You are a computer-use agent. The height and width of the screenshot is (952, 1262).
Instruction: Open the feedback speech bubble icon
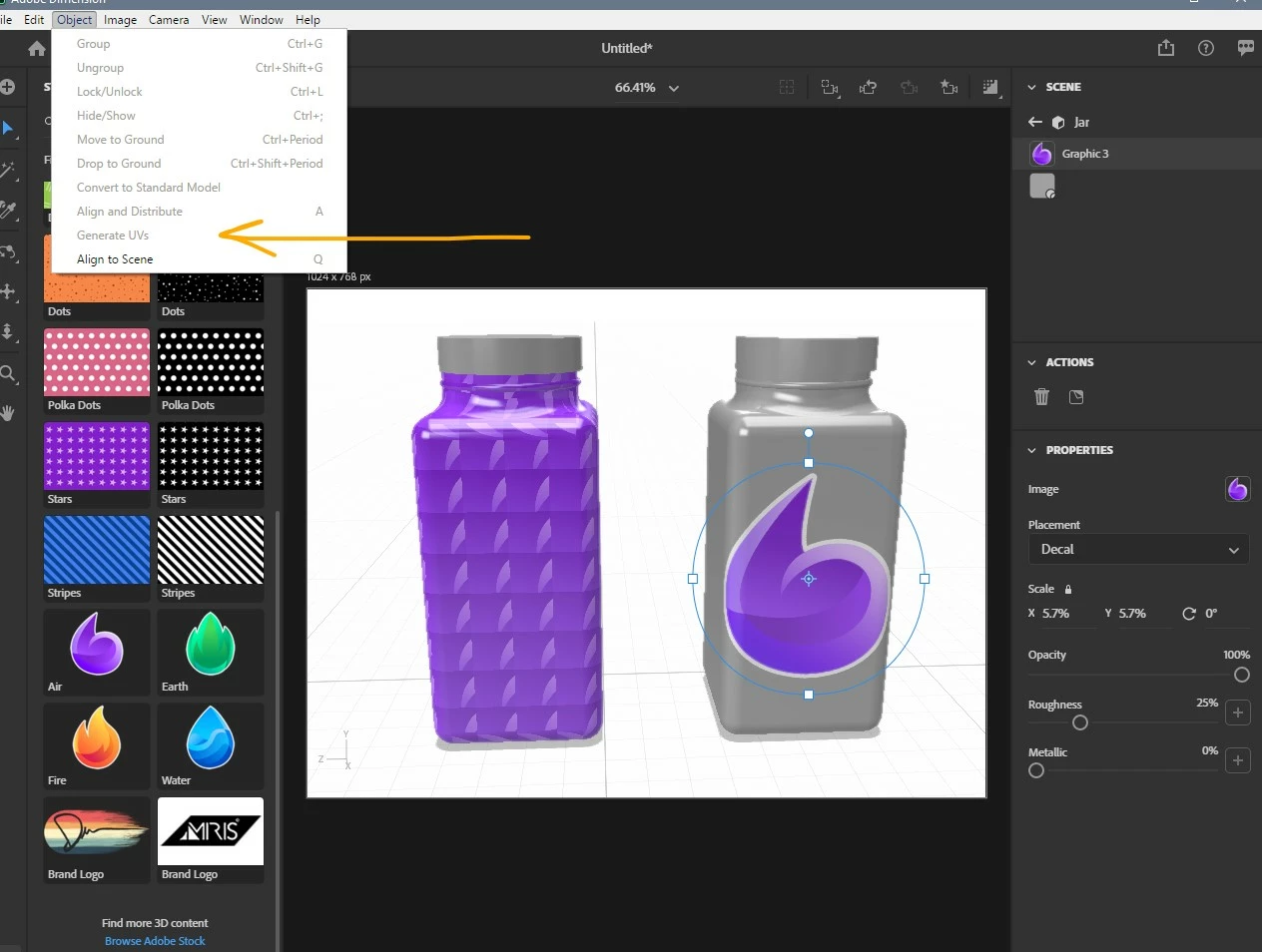(x=1245, y=48)
